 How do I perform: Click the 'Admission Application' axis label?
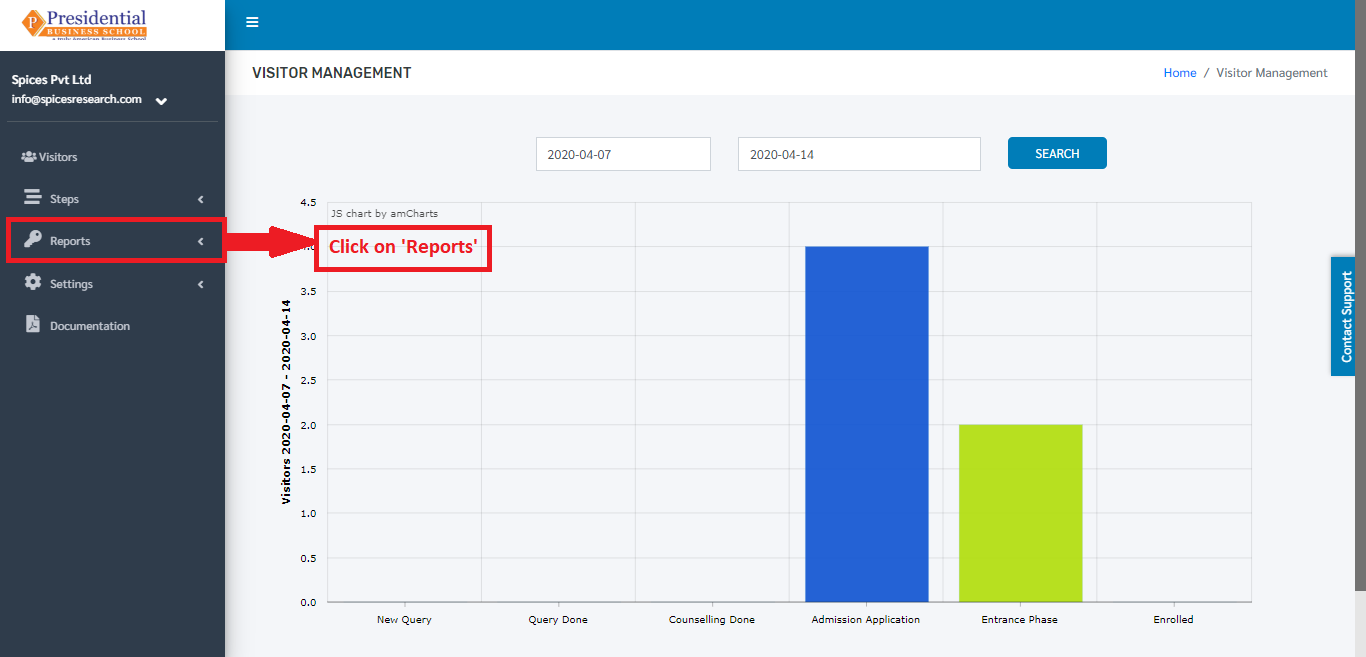[866, 619]
